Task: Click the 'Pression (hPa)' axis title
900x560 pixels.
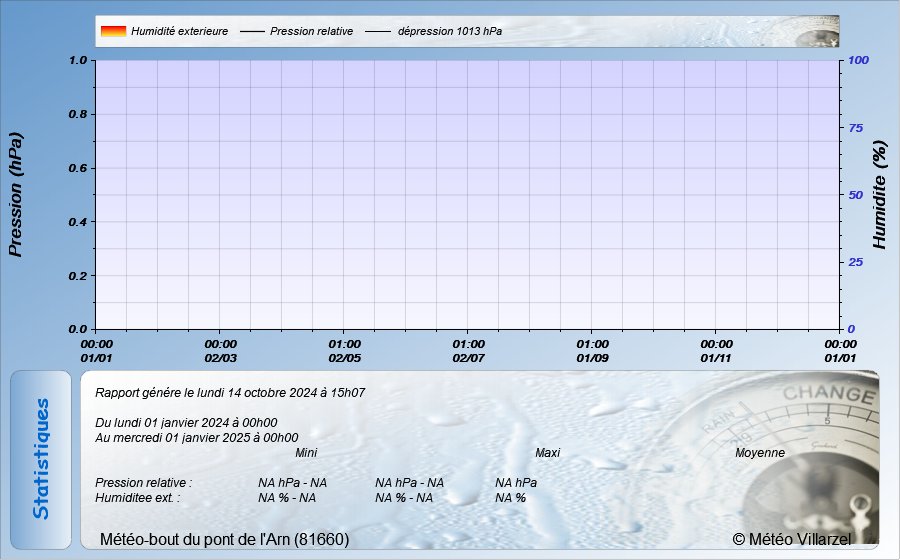Action: coord(15,195)
